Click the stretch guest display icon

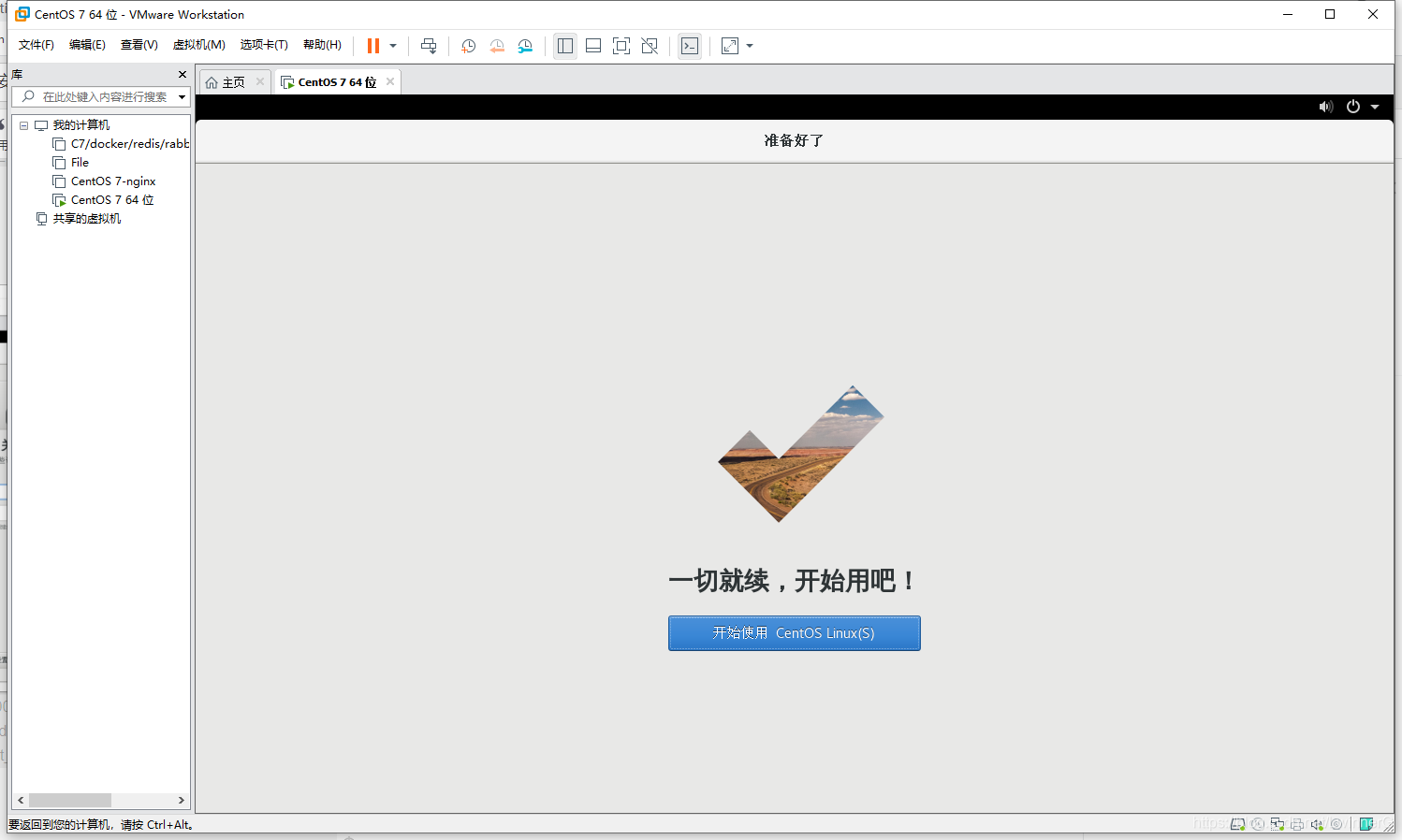point(730,46)
